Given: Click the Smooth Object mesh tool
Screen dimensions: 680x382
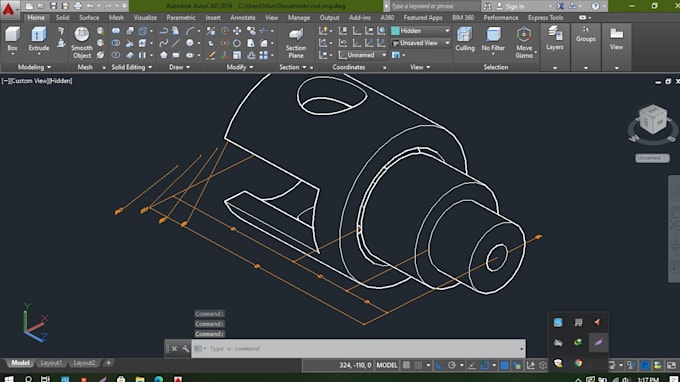Looking at the screenshot, I should 82,42.
